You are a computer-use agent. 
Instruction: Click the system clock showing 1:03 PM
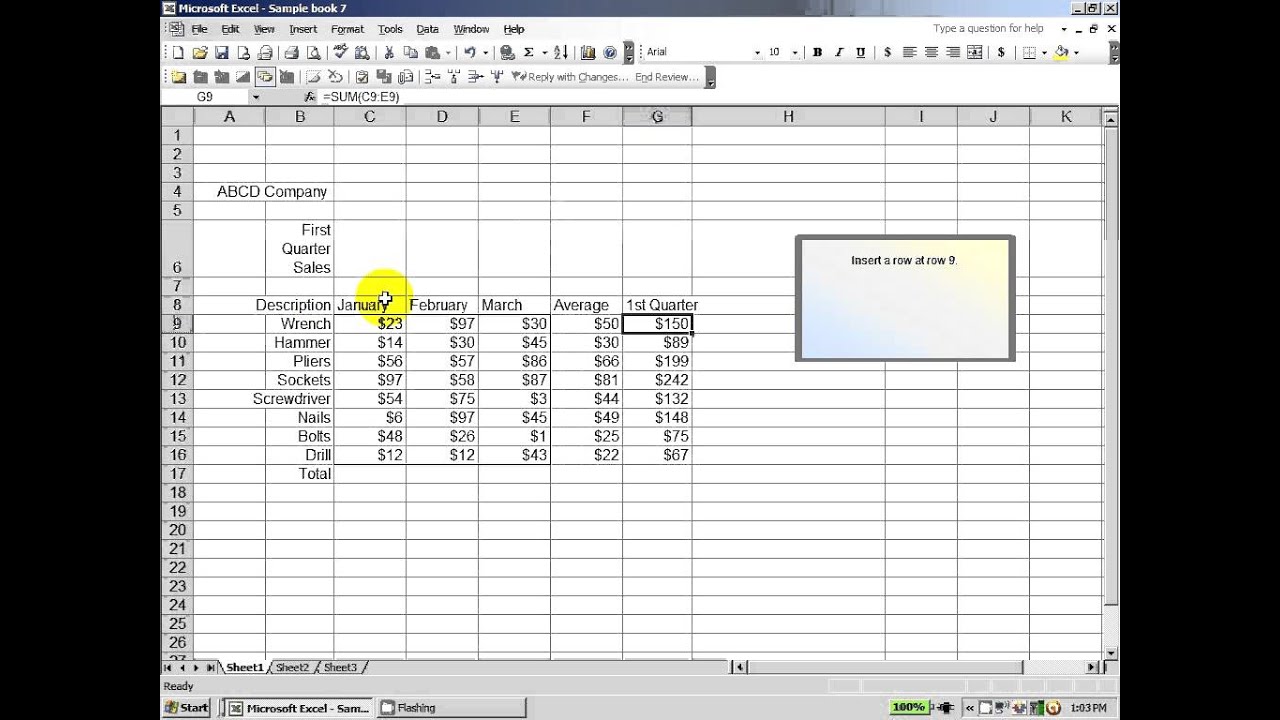tap(1087, 707)
